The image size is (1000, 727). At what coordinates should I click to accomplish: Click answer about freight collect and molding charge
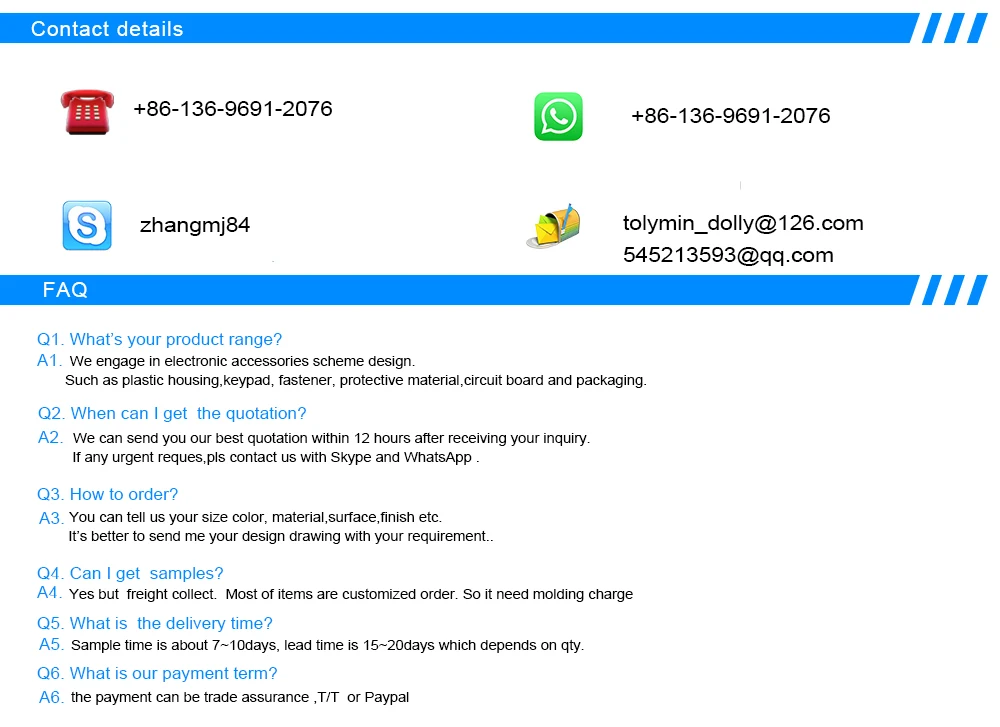tap(351, 594)
